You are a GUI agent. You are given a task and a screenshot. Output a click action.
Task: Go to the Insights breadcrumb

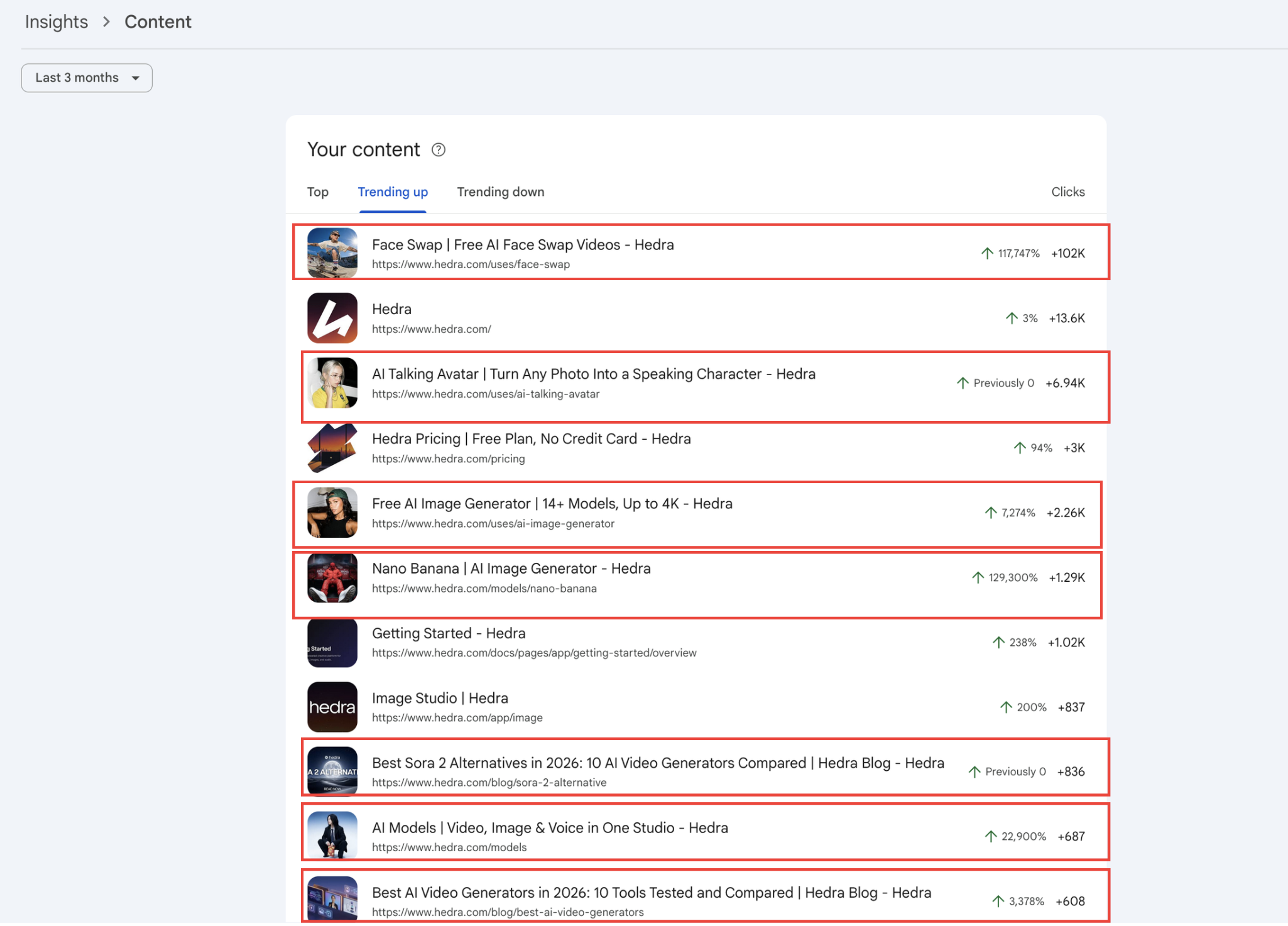[x=57, y=22]
